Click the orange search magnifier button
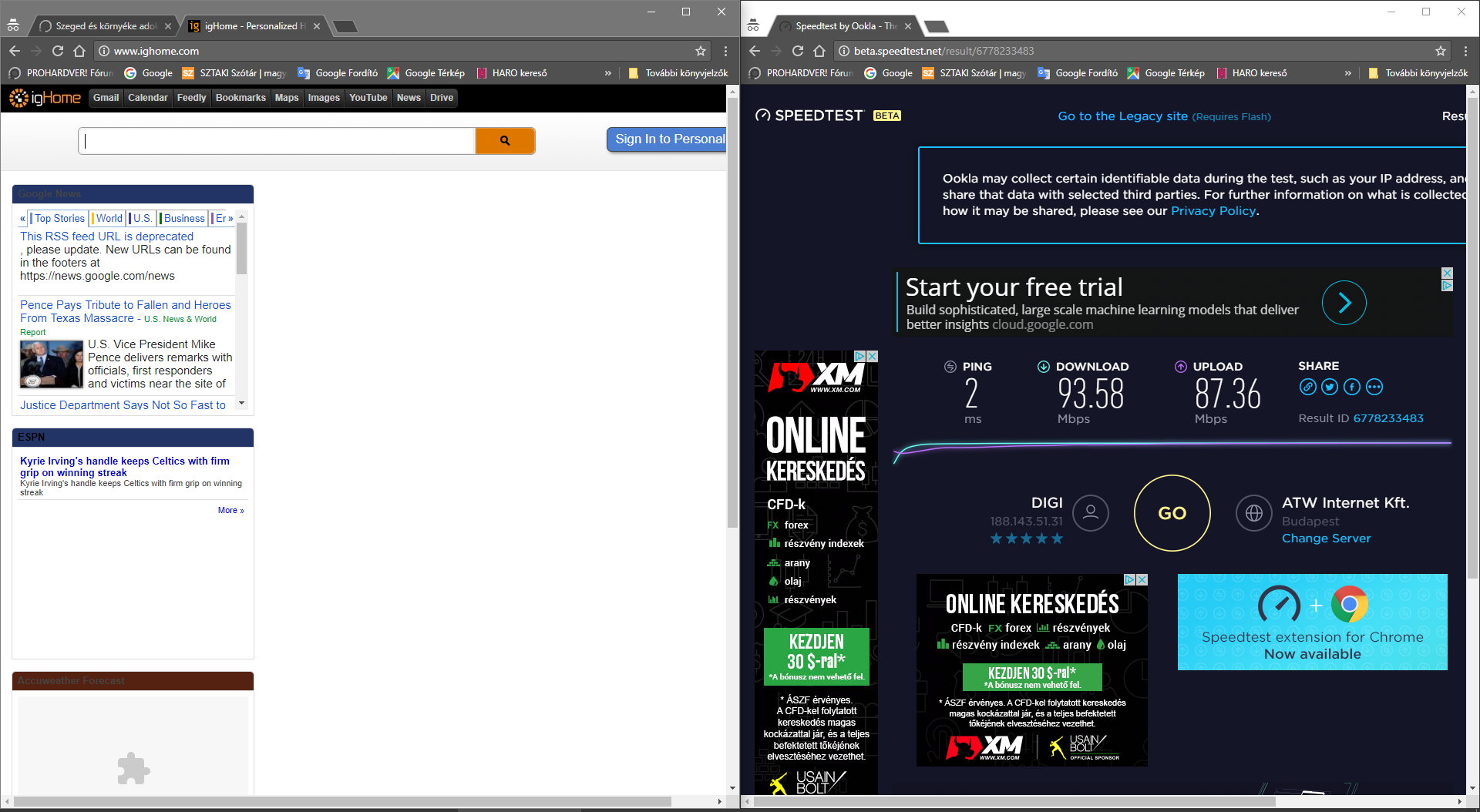The image size is (1480, 812). tap(505, 140)
